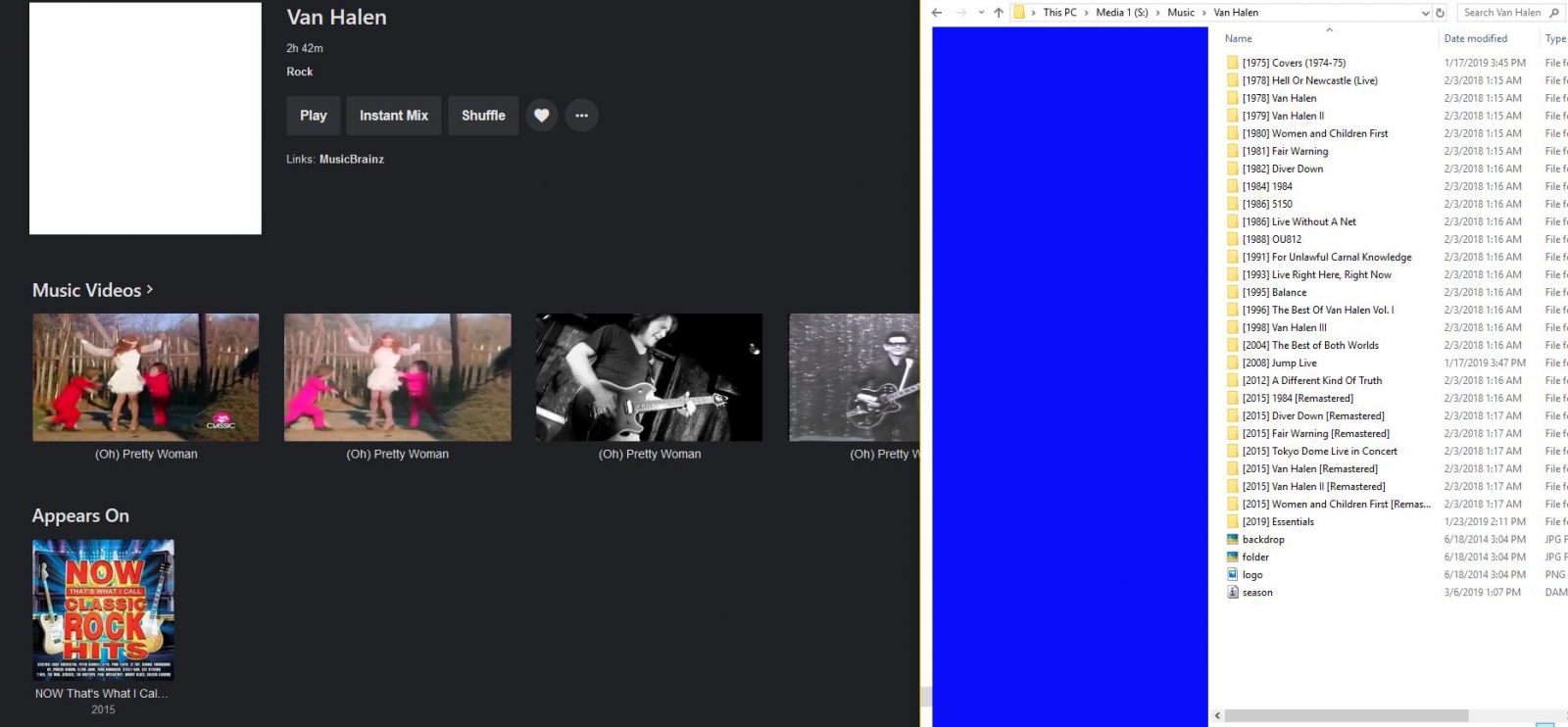The height and width of the screenshot is (727, 1568).
Task: Open the NOW Classic Rock Hits album cover
Action: coord(103,609)
